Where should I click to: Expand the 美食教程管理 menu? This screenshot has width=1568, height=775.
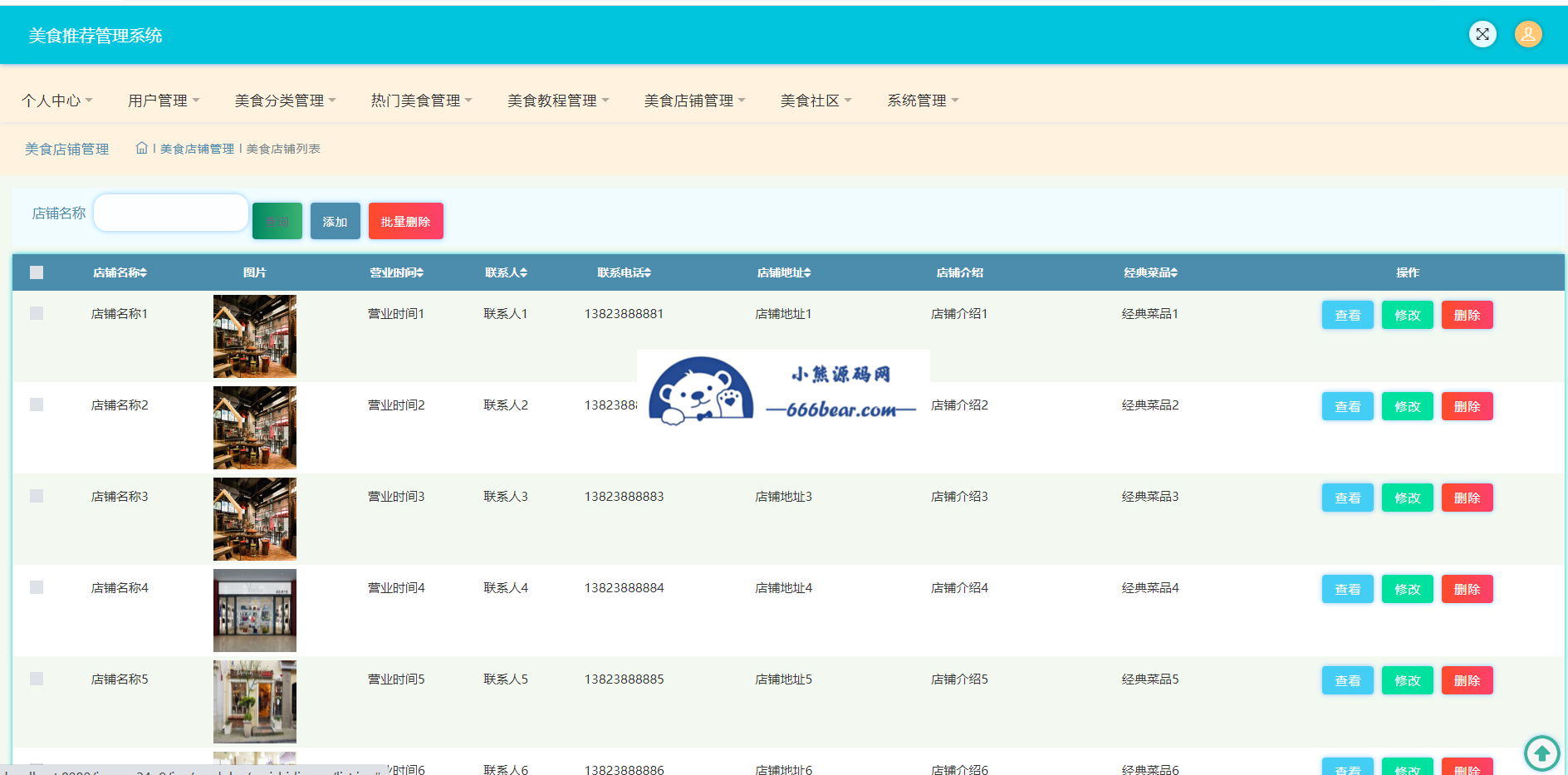(558, 101)
